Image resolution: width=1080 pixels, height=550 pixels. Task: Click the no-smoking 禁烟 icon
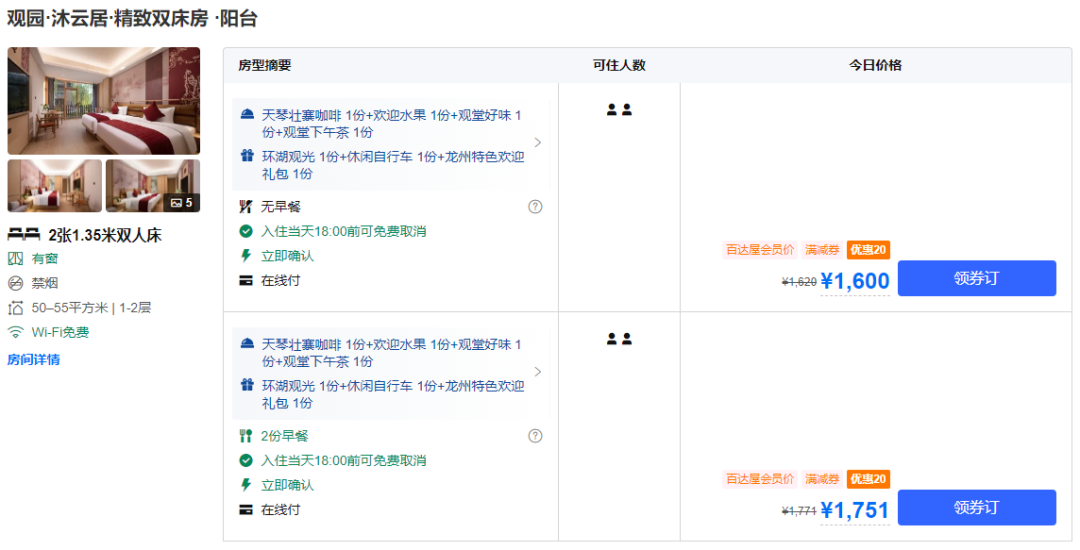point(16,283)
